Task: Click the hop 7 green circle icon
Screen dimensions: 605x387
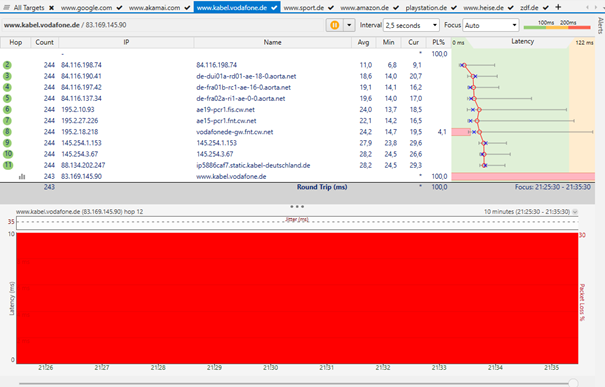Action: pos(7,121)
